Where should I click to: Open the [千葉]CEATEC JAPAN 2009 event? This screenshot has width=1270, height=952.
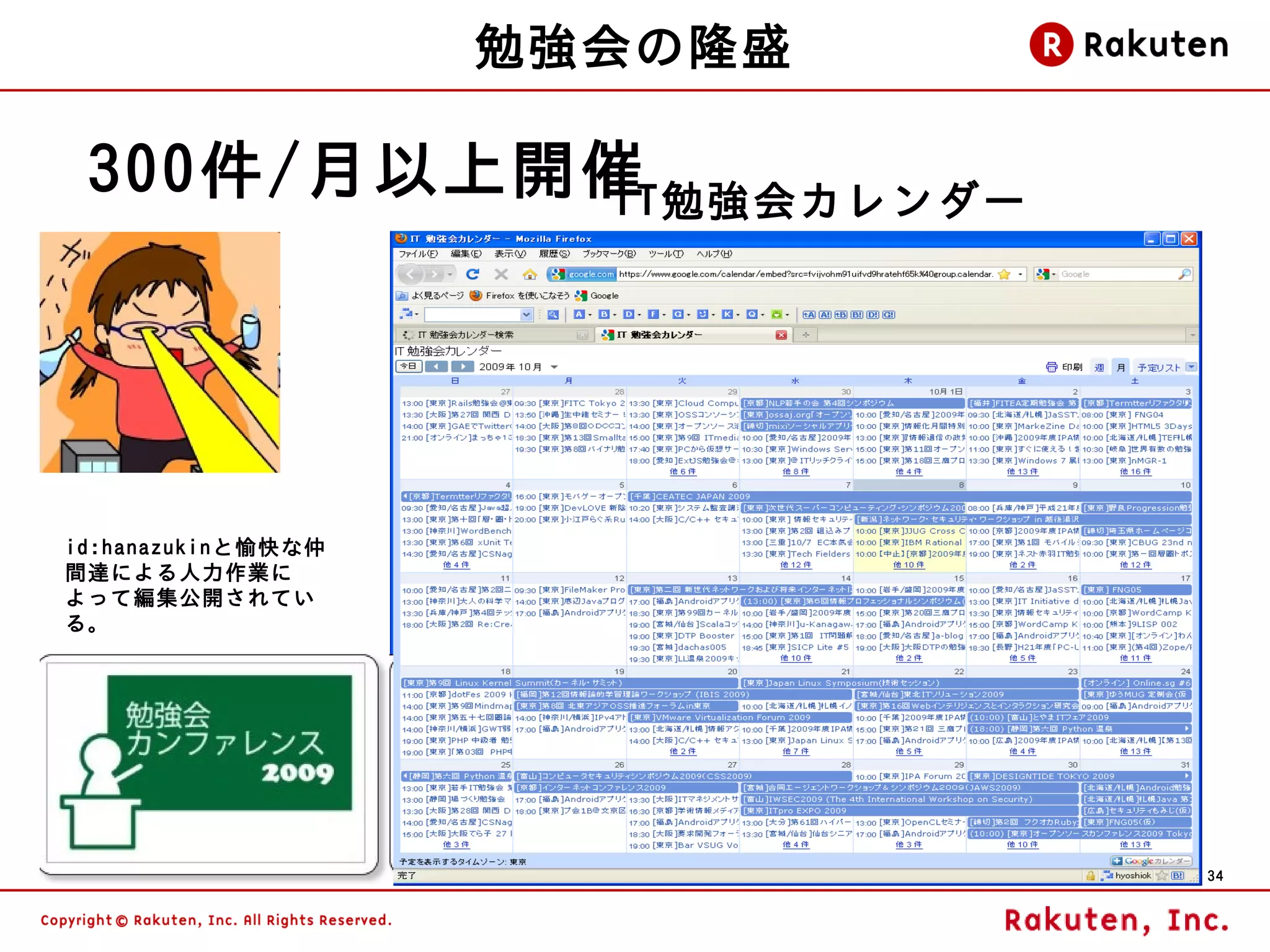coord(910,496)
